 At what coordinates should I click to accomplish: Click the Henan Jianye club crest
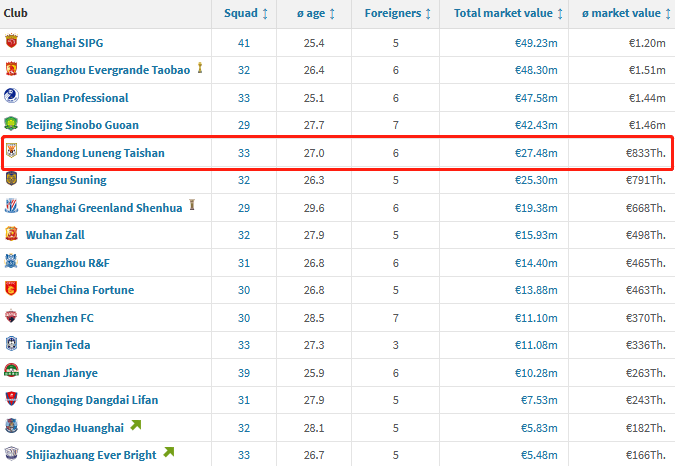click(x=11, y=372)
